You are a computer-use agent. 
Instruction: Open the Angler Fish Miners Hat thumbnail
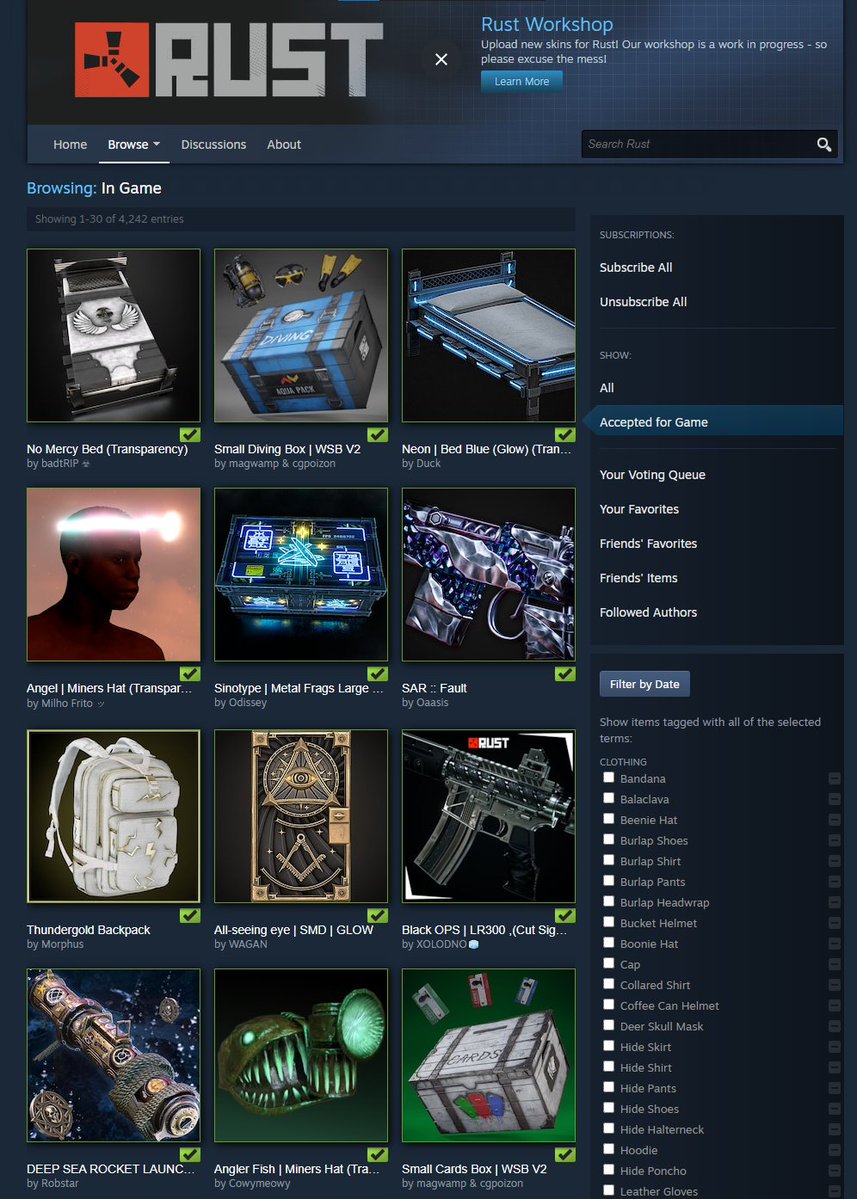pos(301,1055)
